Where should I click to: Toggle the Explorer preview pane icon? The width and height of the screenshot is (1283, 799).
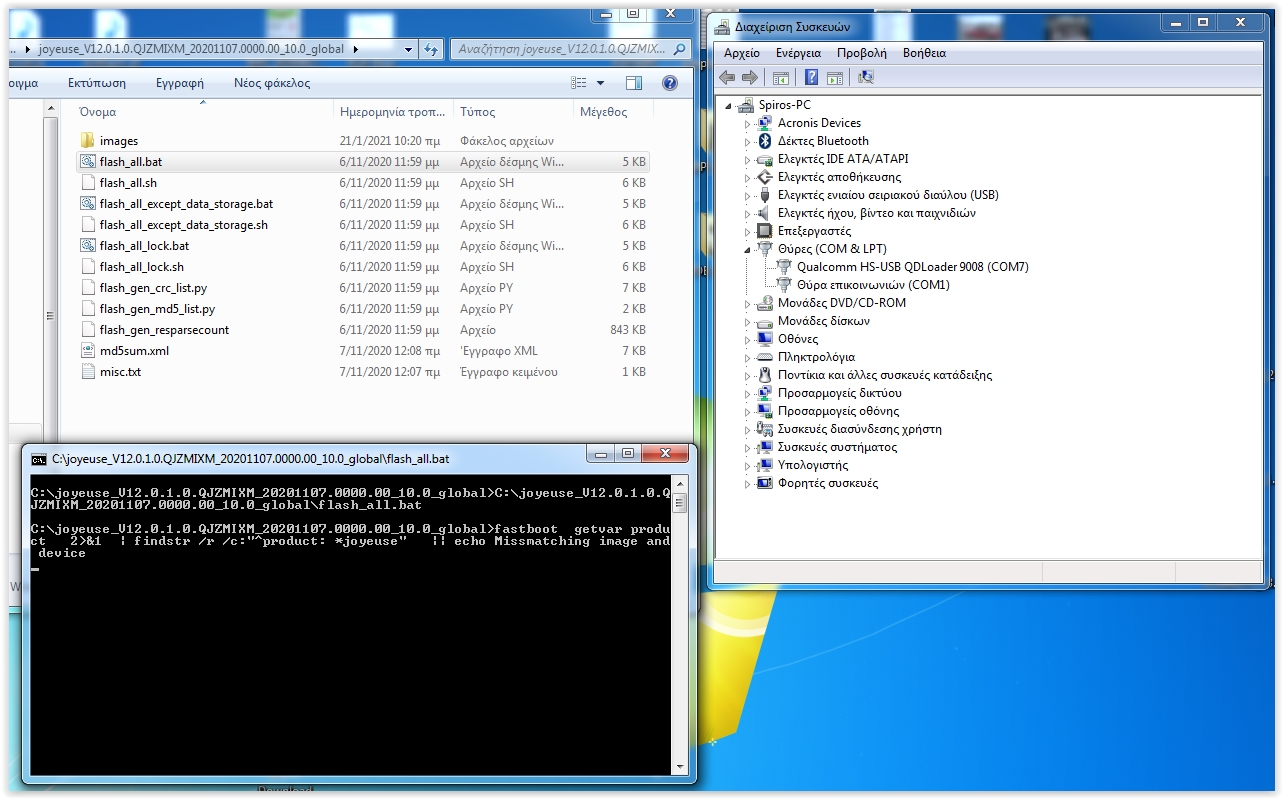[x=633, y=83]
